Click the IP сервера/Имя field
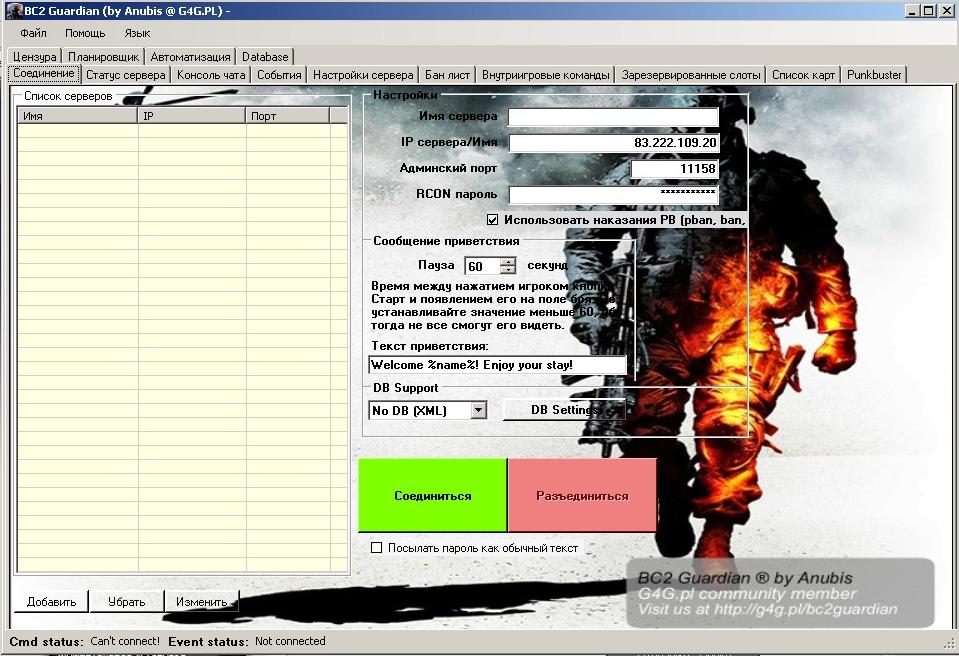The width and height of the screenshot is (959, 656). (613, 142)
